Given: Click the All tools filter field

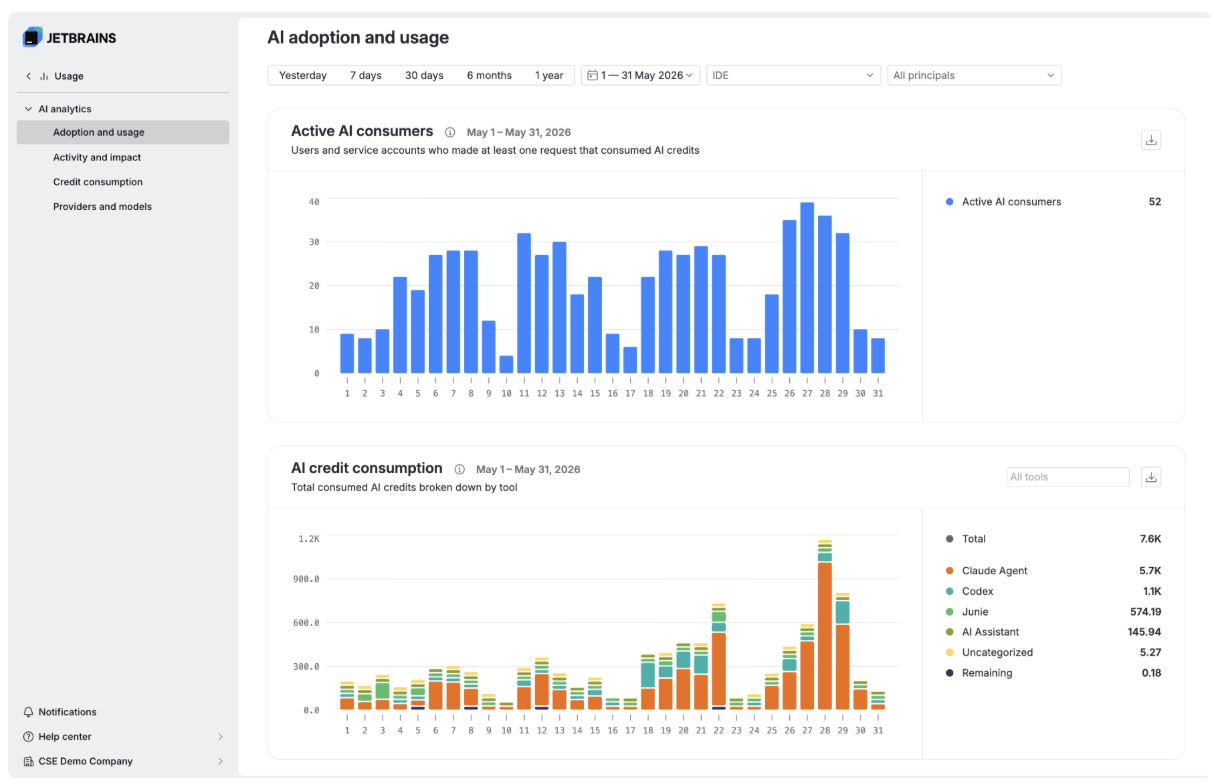Looking at the screenshot, I should click(x=1068, y=477).
